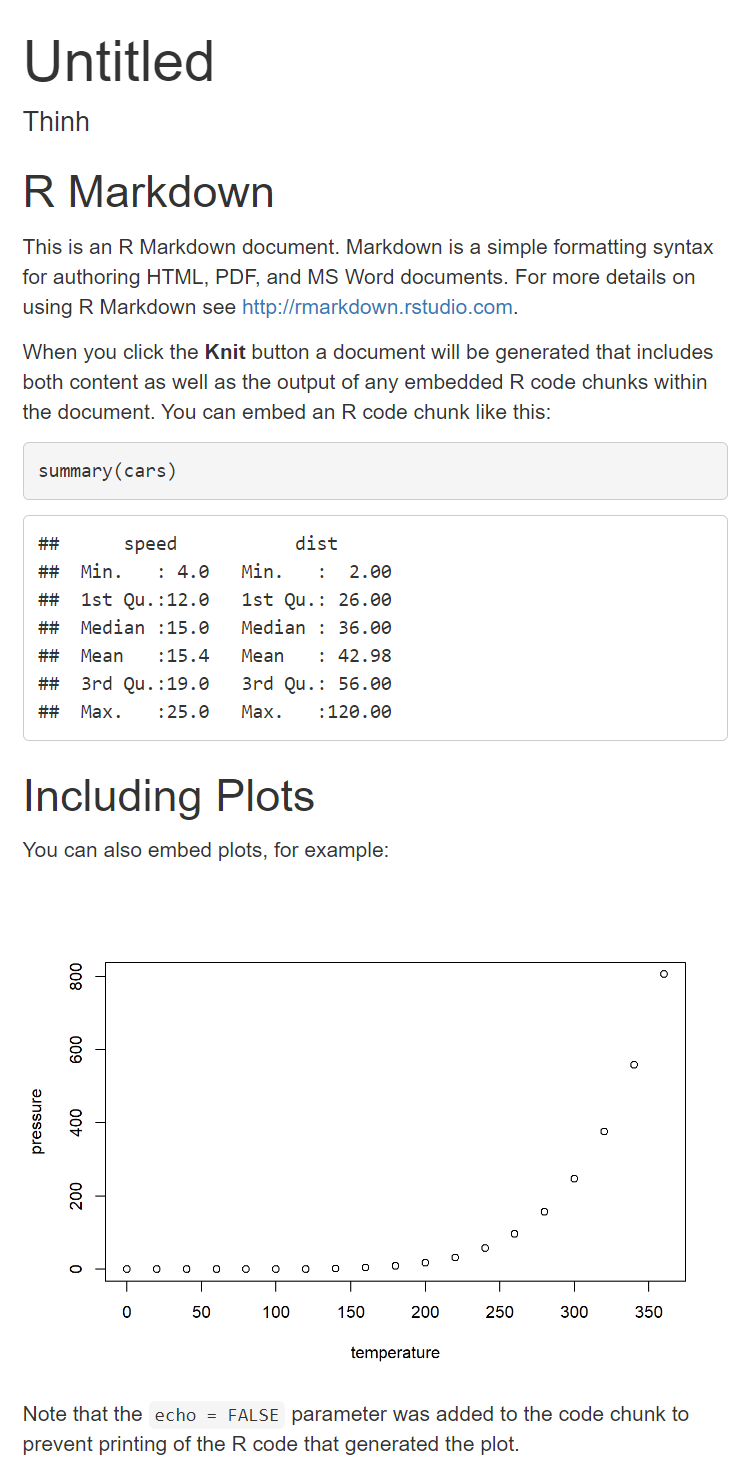Click the 350 tick label on x-axis

point(648,1311)
